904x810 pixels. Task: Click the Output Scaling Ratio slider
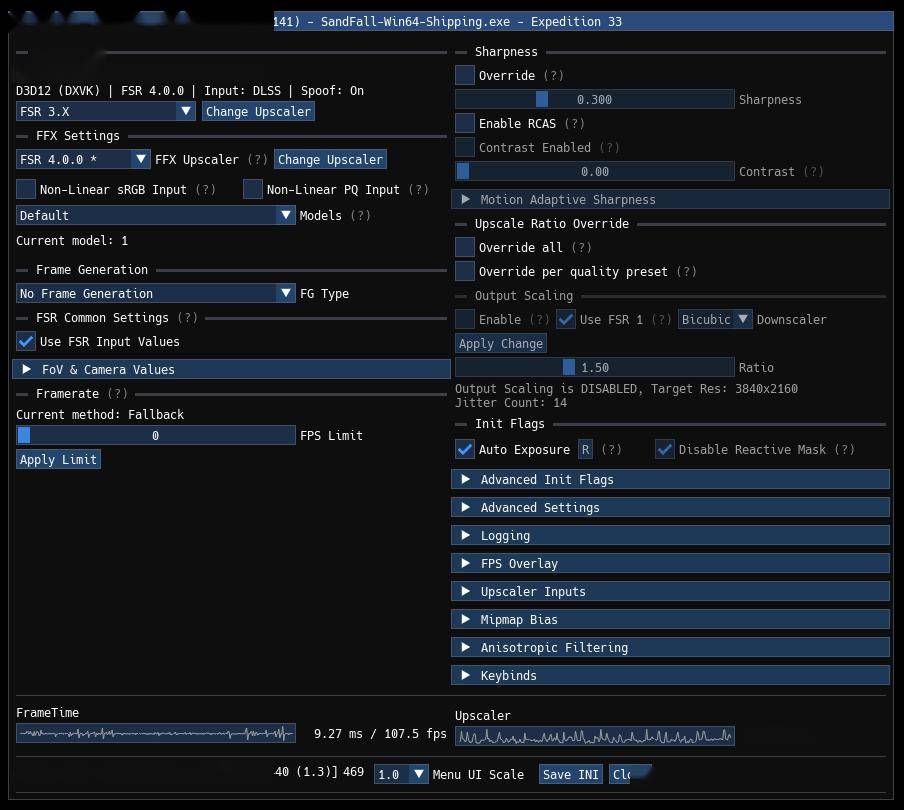tap(594, 367)
